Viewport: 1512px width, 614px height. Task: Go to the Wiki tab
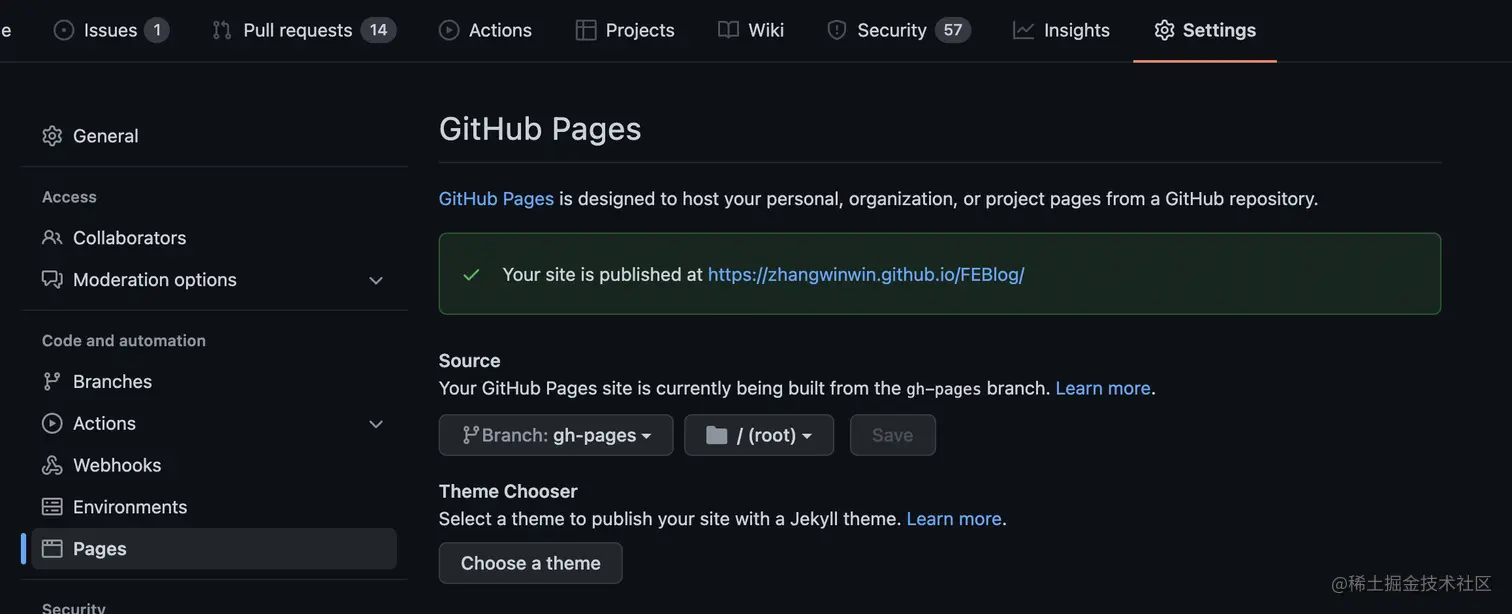751,30
